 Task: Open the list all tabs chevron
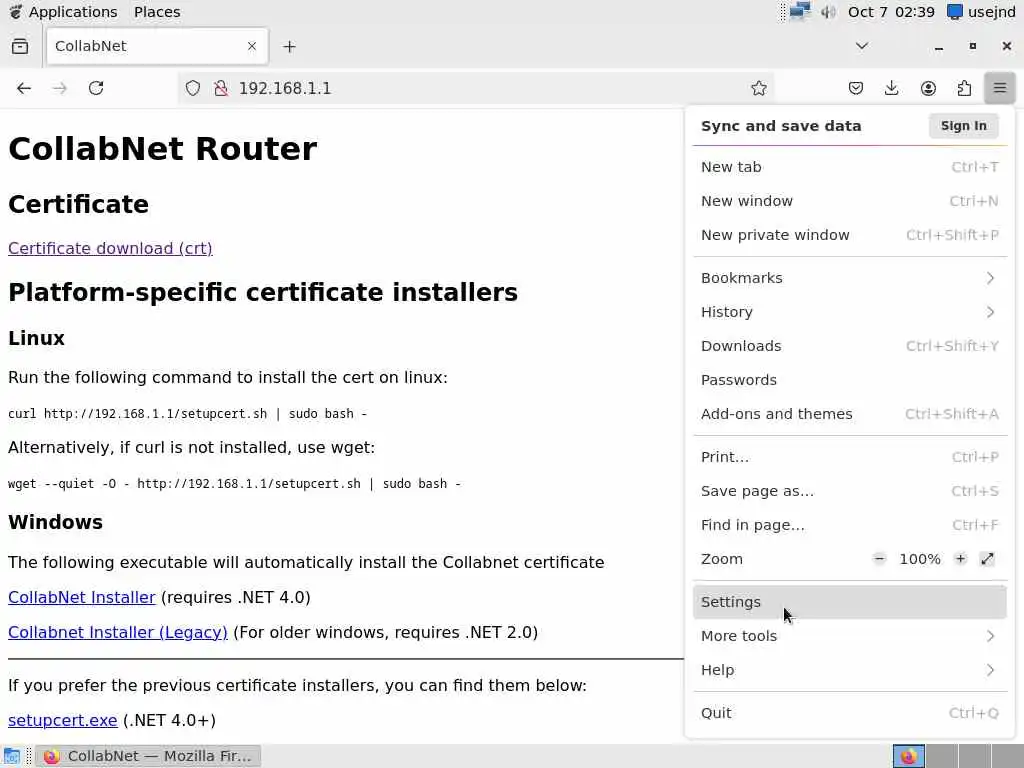coord(862,46)
